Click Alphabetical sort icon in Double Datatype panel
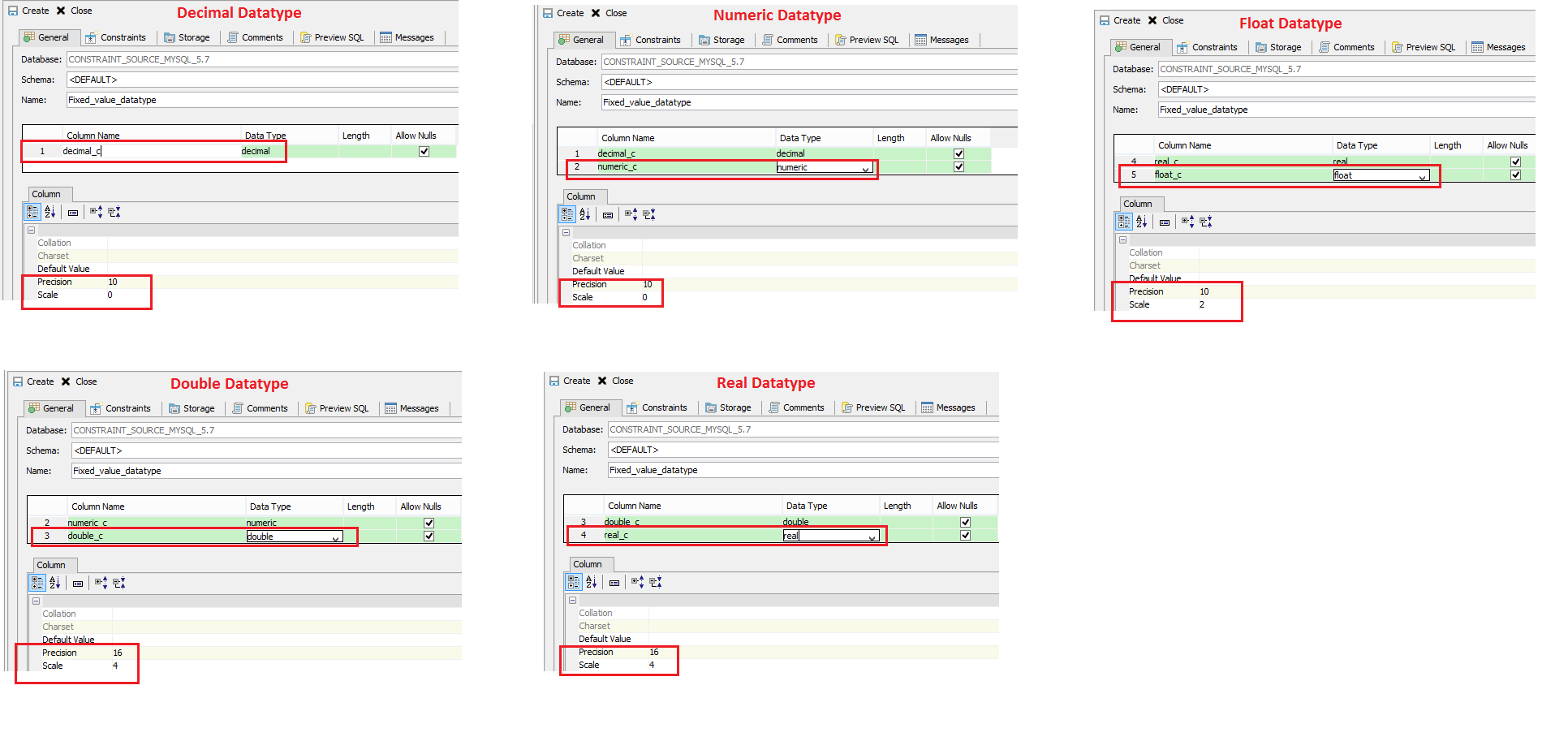 pos(55,583)
